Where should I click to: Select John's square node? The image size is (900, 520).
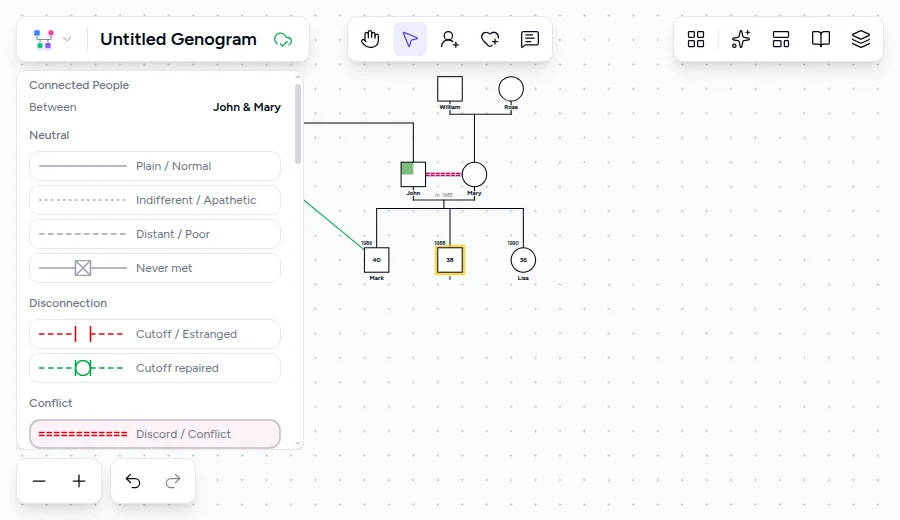pyautogui.click(x=413, y=174)
